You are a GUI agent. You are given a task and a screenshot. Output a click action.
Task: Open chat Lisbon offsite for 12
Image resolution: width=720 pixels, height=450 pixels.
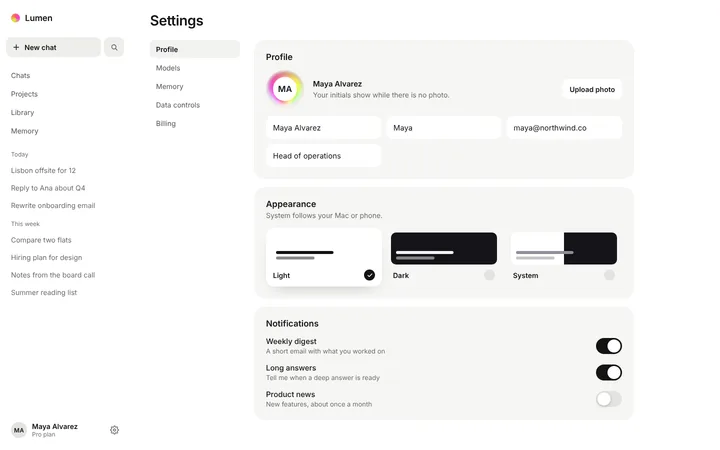(x=43, y=170)
